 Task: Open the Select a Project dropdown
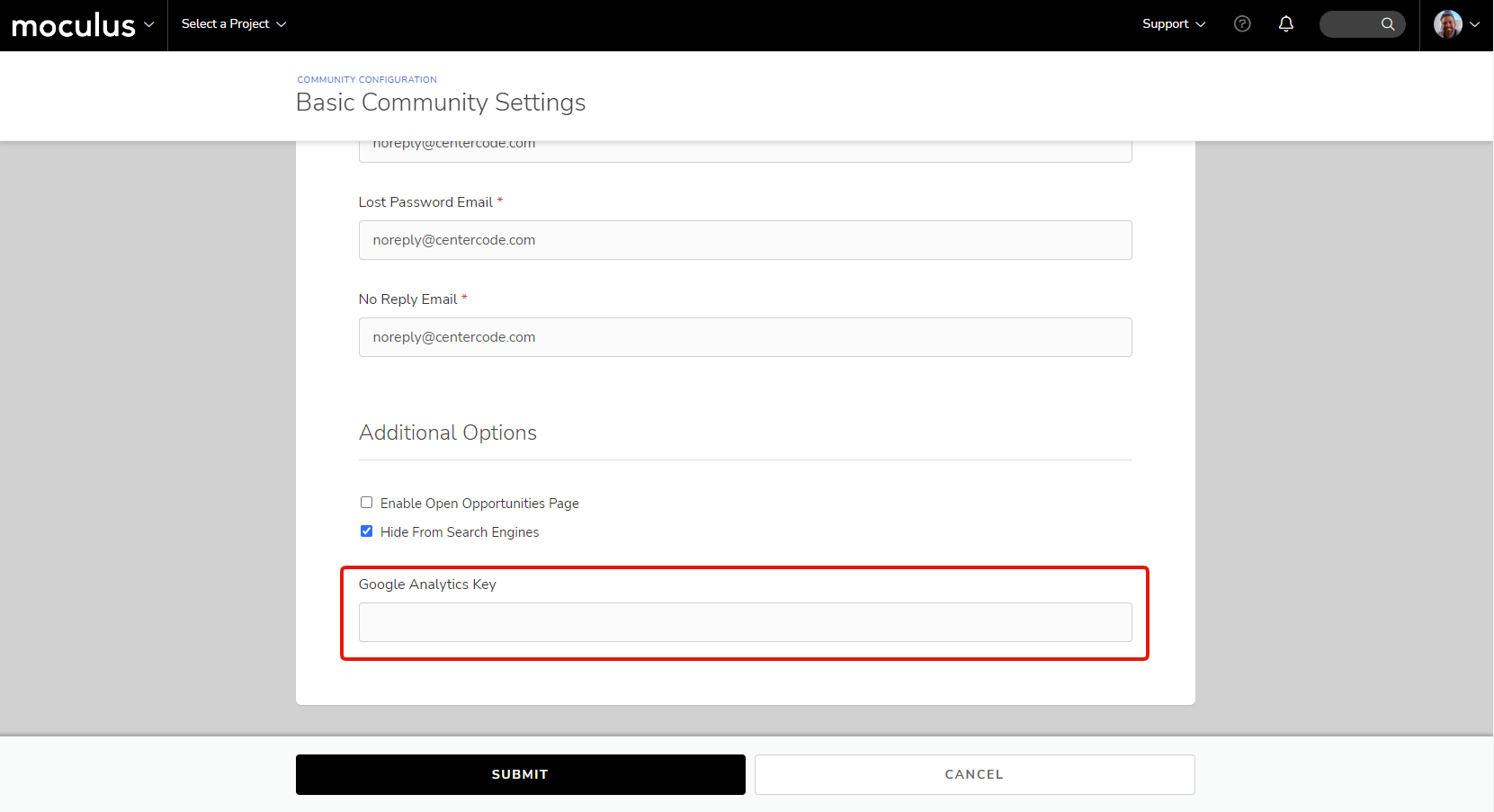[x=234, y=24]
